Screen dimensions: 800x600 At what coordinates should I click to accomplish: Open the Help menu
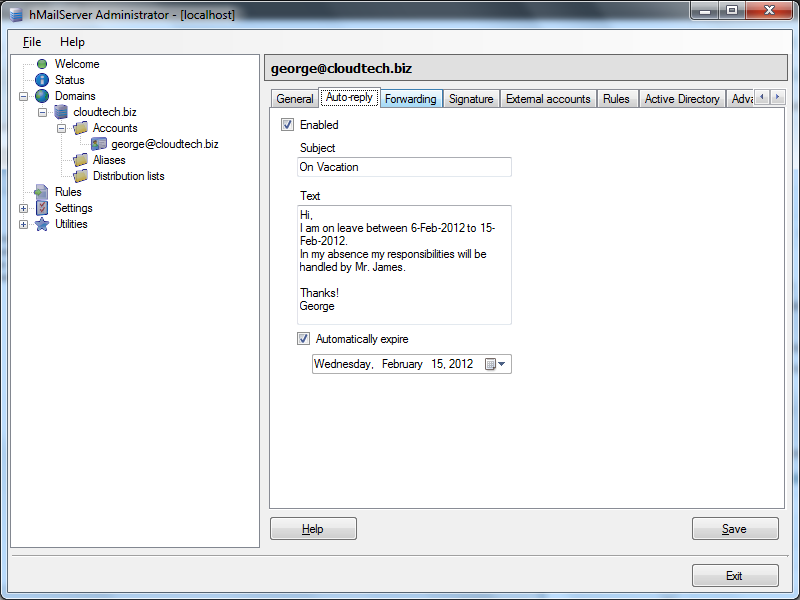point(72,42)
